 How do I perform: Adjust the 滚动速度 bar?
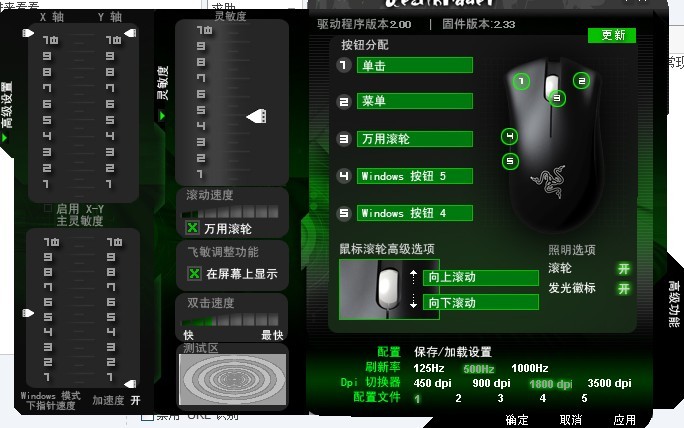pyautogui.click(x=230, y=212)
